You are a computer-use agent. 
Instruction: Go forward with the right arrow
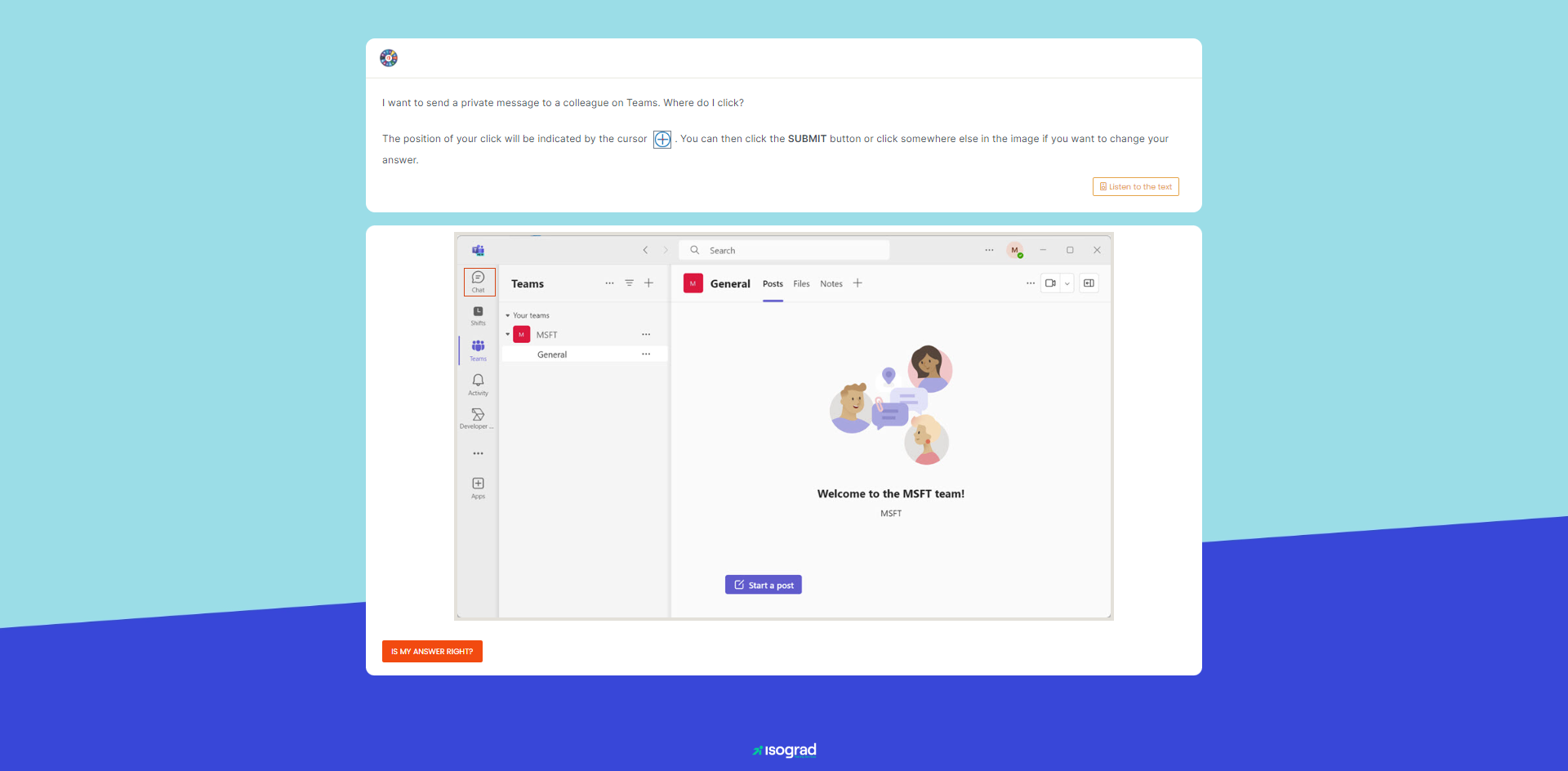click(666, 250)
